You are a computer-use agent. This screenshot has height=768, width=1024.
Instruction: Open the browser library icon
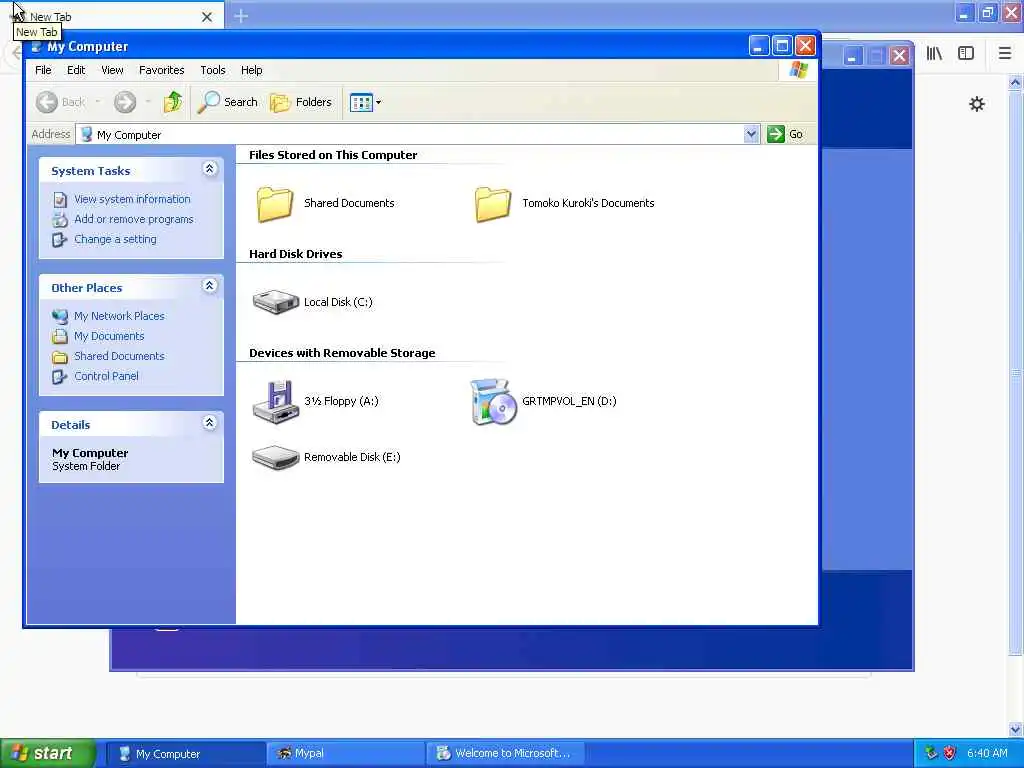click(934, 54)
